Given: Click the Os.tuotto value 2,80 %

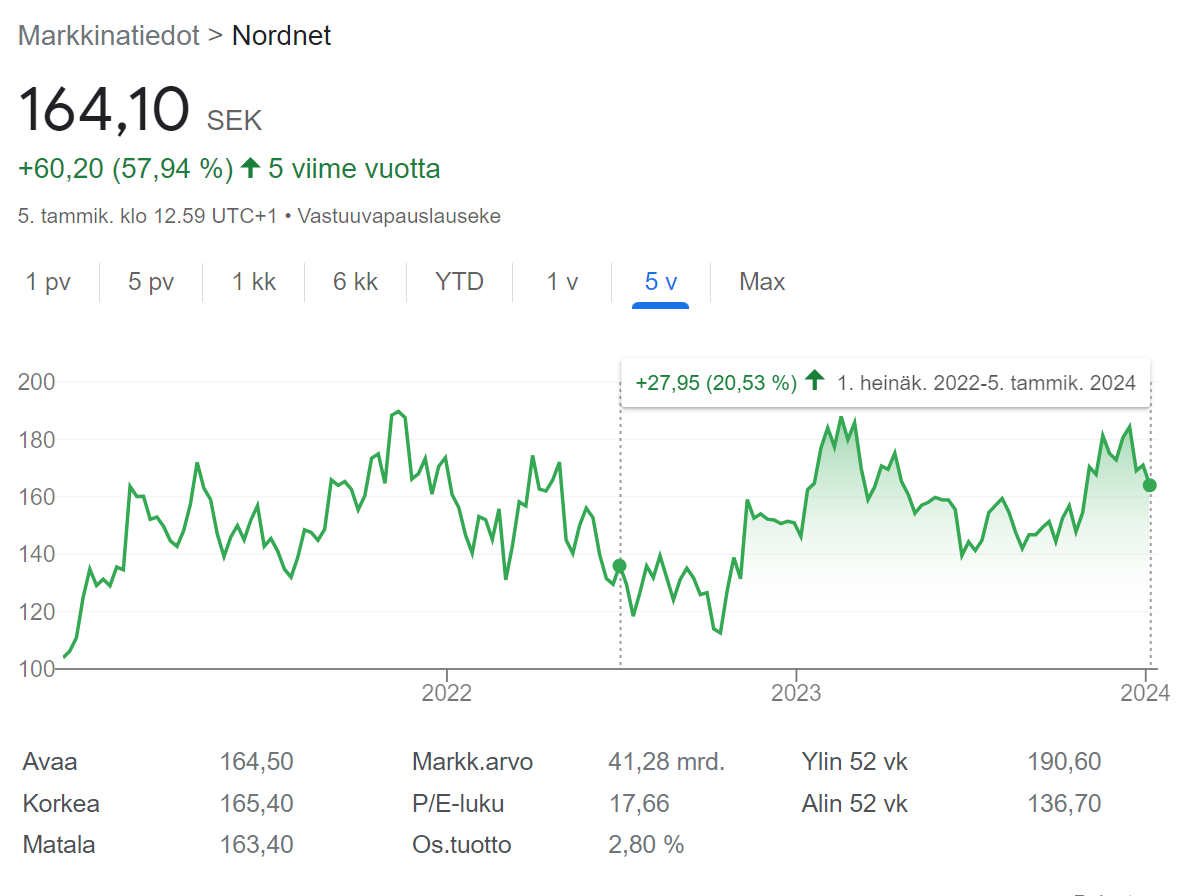Looking at the screenshot, I should coord(646,845).
